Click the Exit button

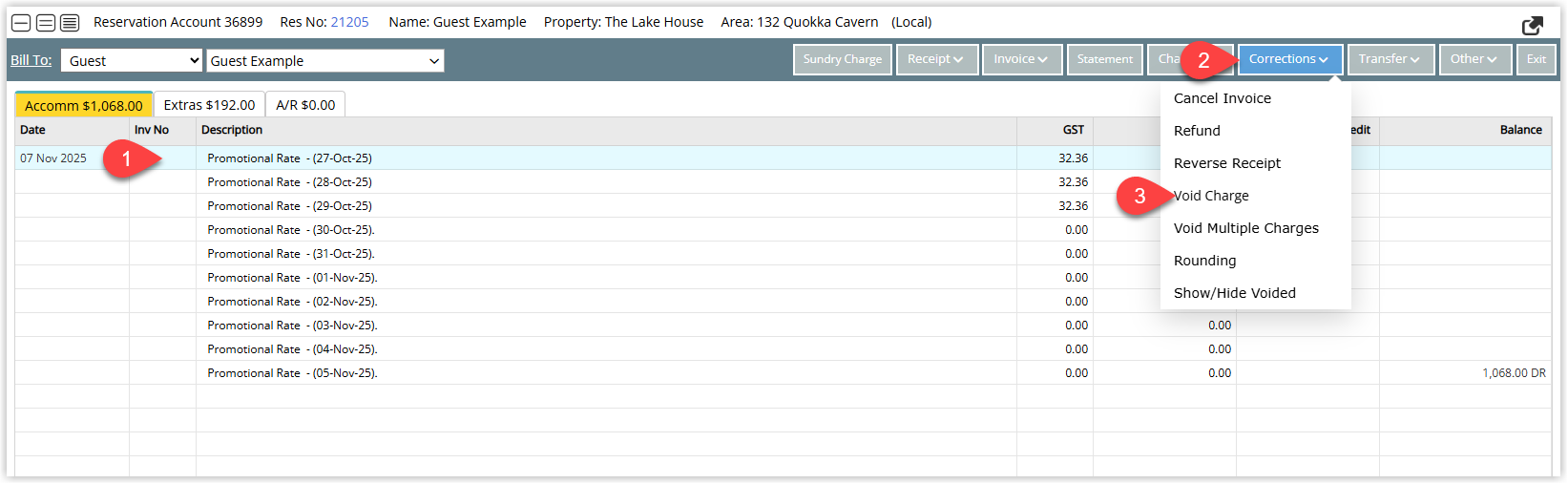click(1536, 59)
